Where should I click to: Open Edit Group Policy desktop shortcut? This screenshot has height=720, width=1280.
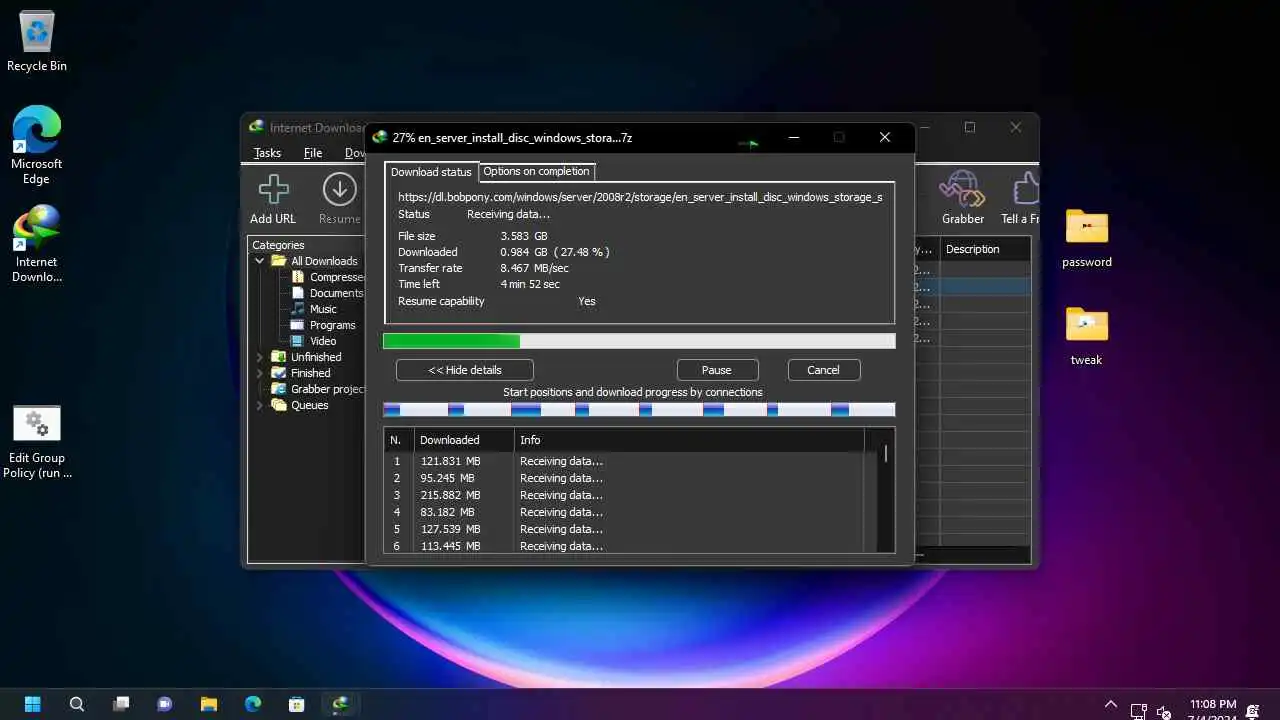37,441
